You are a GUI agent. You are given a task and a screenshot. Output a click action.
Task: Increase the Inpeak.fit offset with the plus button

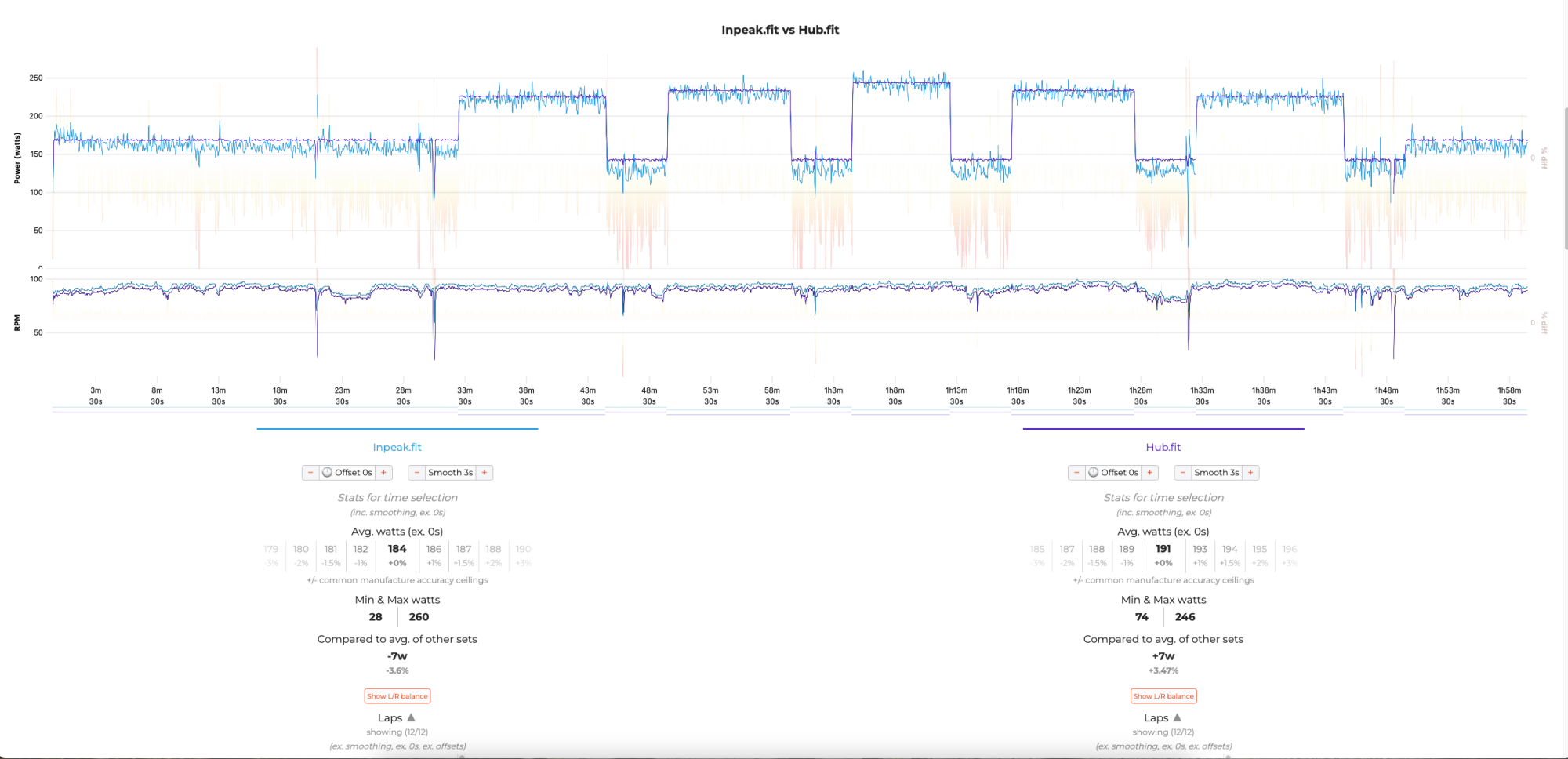(383, 473)
